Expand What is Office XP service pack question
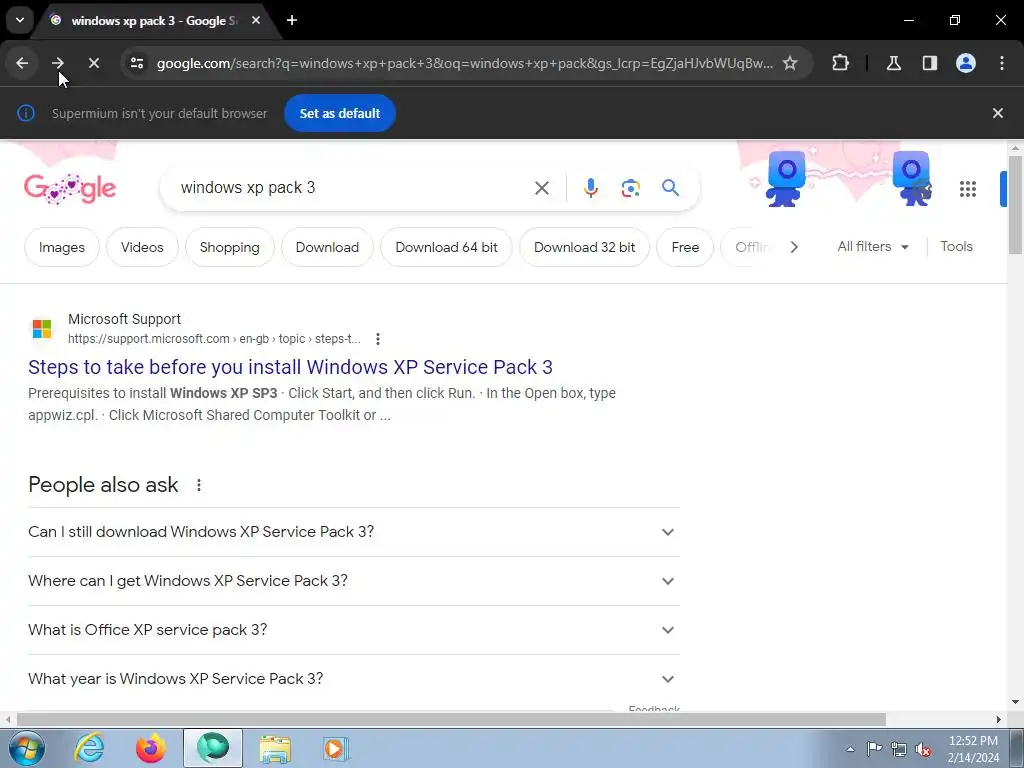Screen dimensions: 1024x768 (354, 630)
